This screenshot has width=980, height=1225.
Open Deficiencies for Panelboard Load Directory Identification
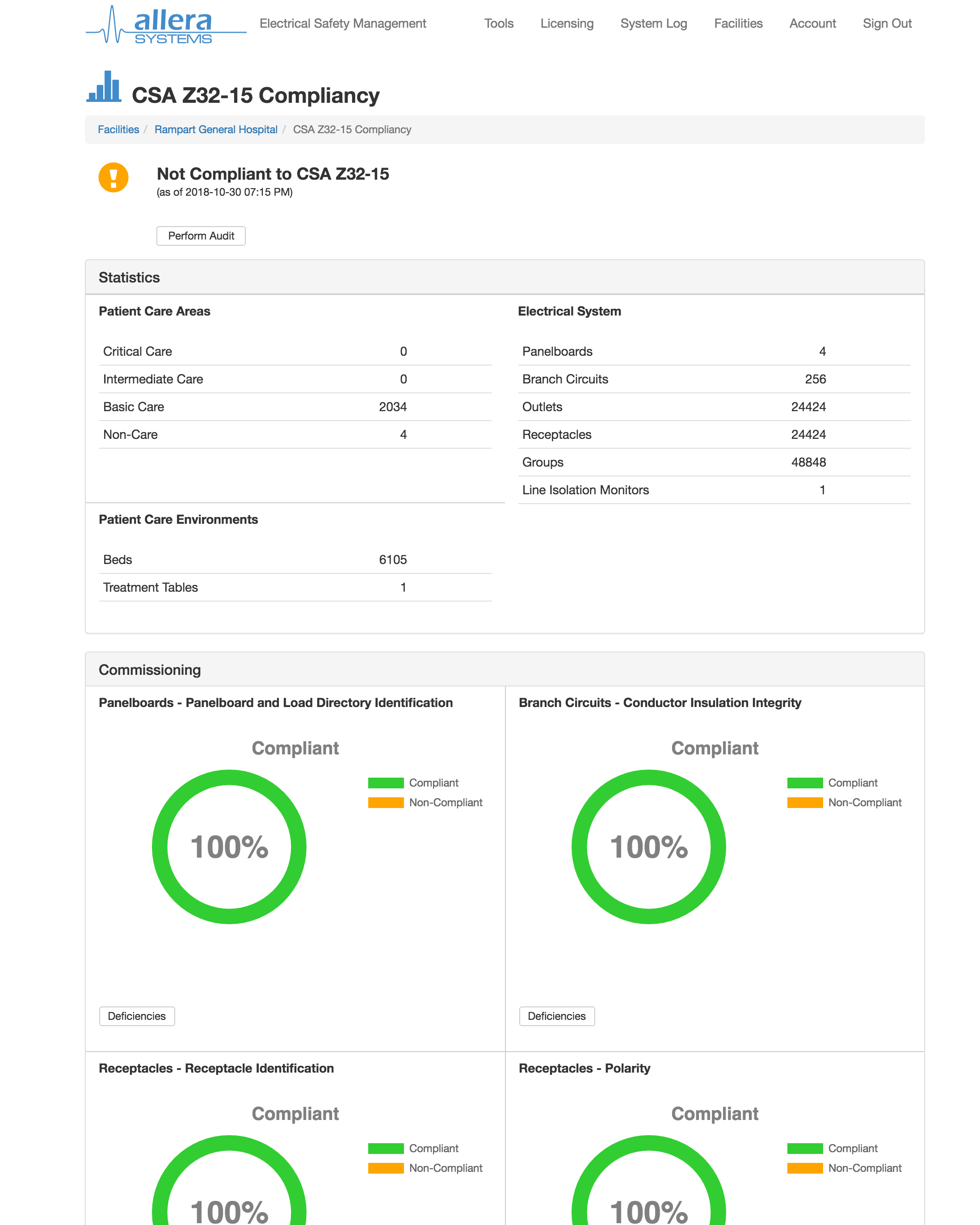coord(137,1016)
